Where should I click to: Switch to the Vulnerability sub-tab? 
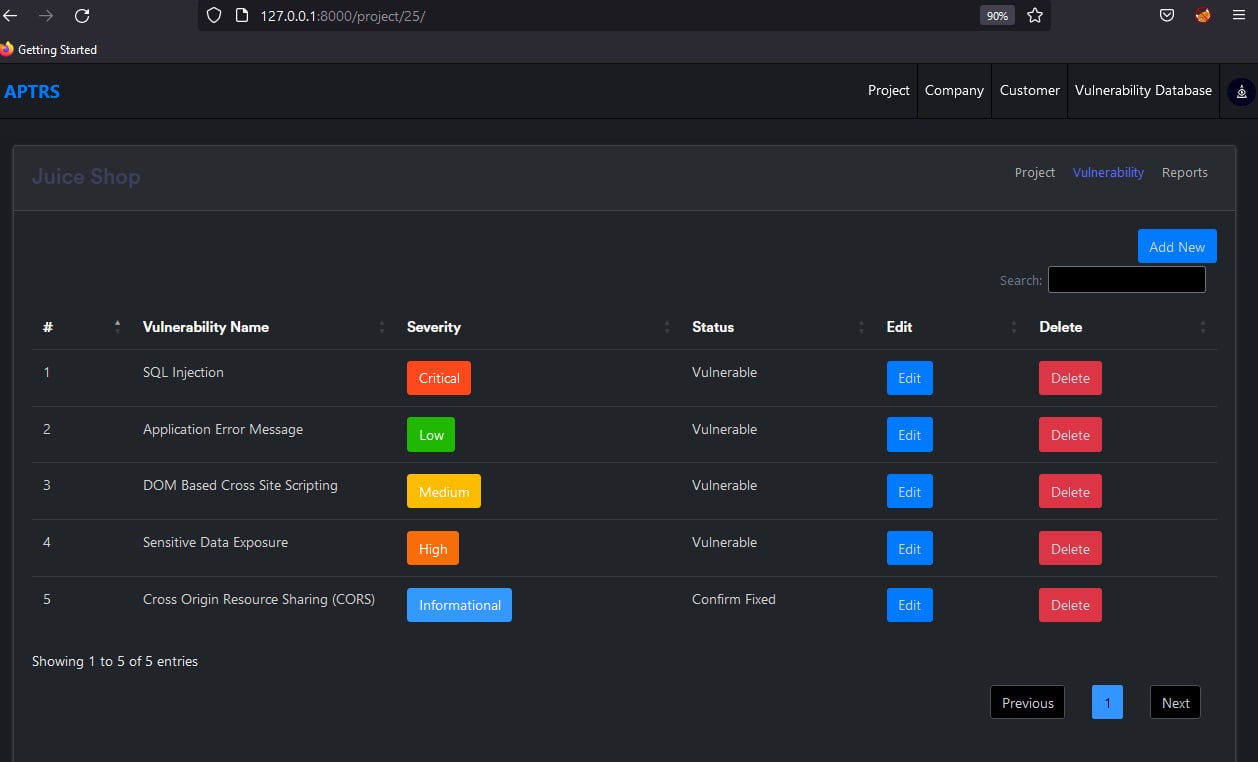tap(1108, 172)
